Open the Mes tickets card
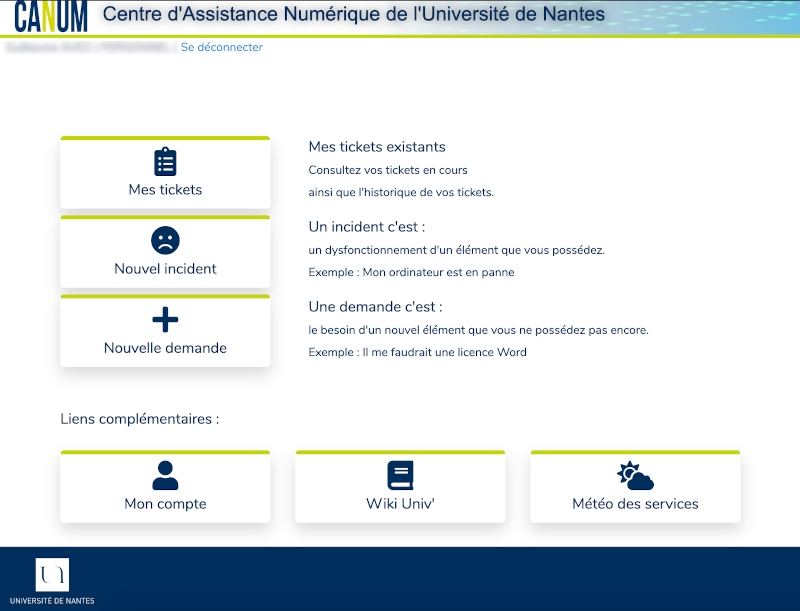Viewport: 800px width, 611px height. (x=165, y=172)
